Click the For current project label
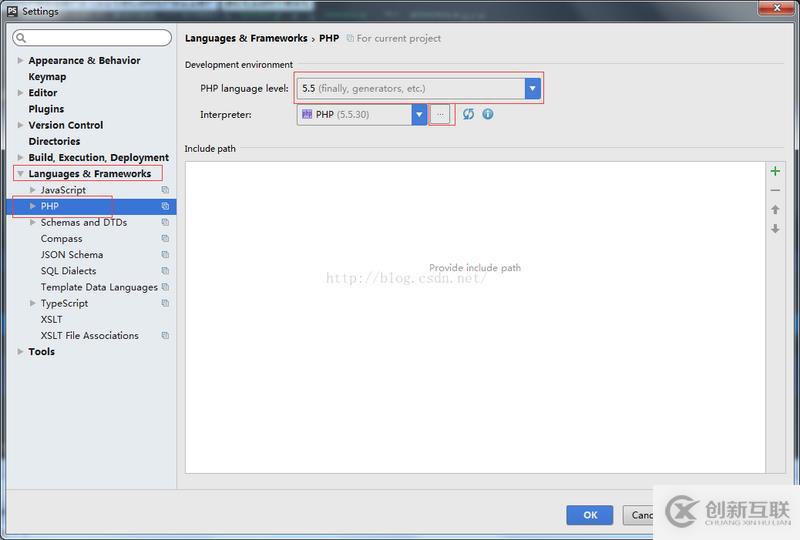Image resolution: width=800 pixels, height=540 pixels. coord(398,38)
